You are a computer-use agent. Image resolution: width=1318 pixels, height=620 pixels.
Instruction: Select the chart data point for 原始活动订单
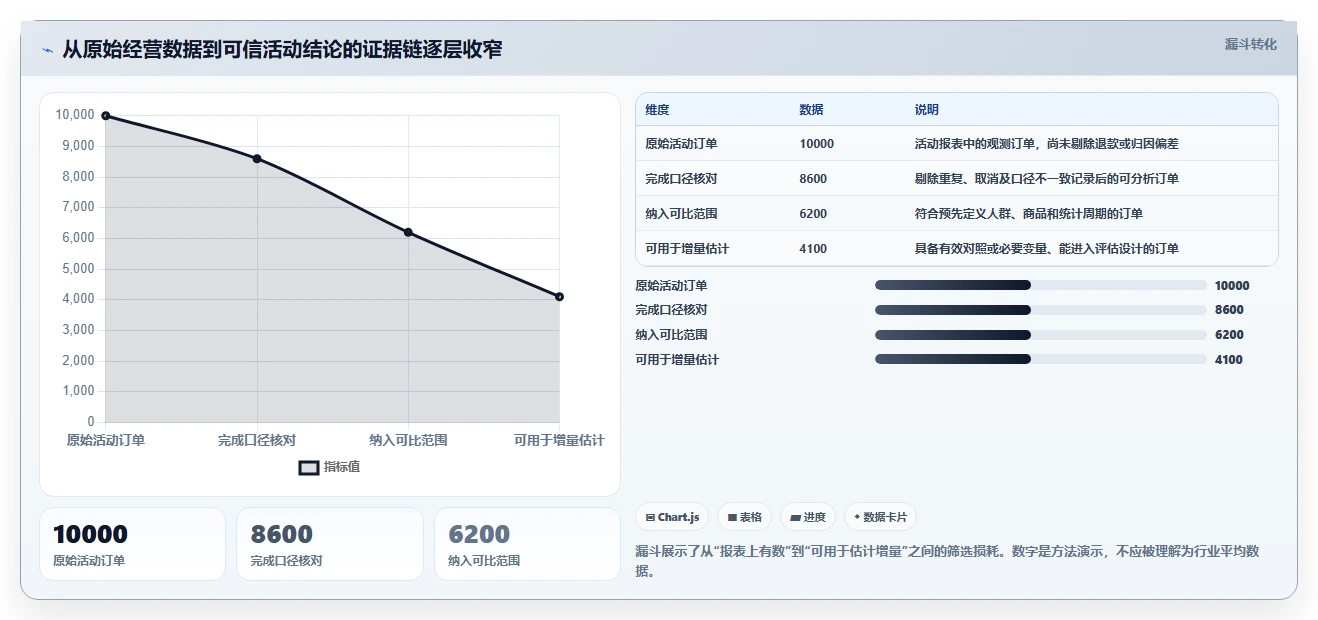coord(106,116)
